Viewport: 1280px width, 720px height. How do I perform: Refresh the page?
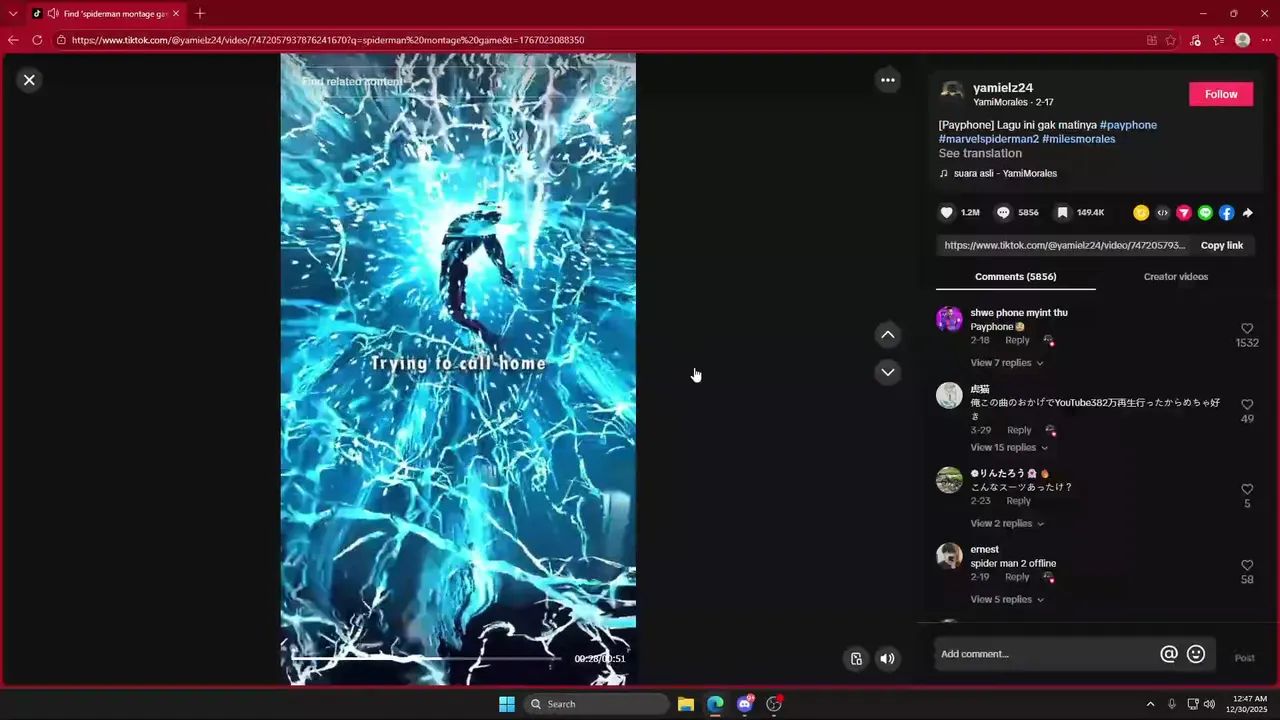(x=37, y=40)
